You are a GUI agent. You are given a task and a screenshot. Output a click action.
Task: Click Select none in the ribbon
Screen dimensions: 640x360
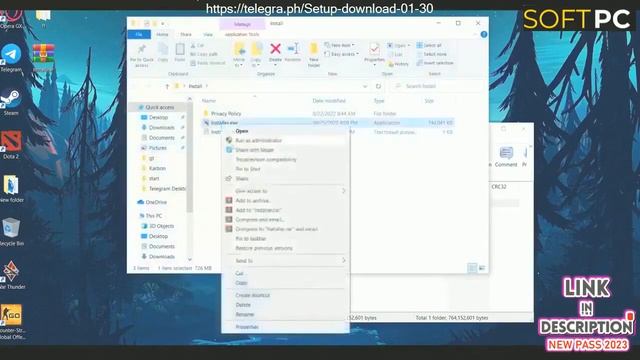(x=431, y=54)
